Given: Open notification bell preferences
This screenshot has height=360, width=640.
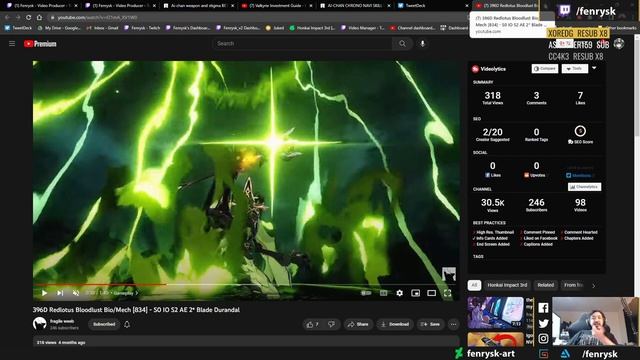Looking at the screenshot, I should [x=127, y=324].
